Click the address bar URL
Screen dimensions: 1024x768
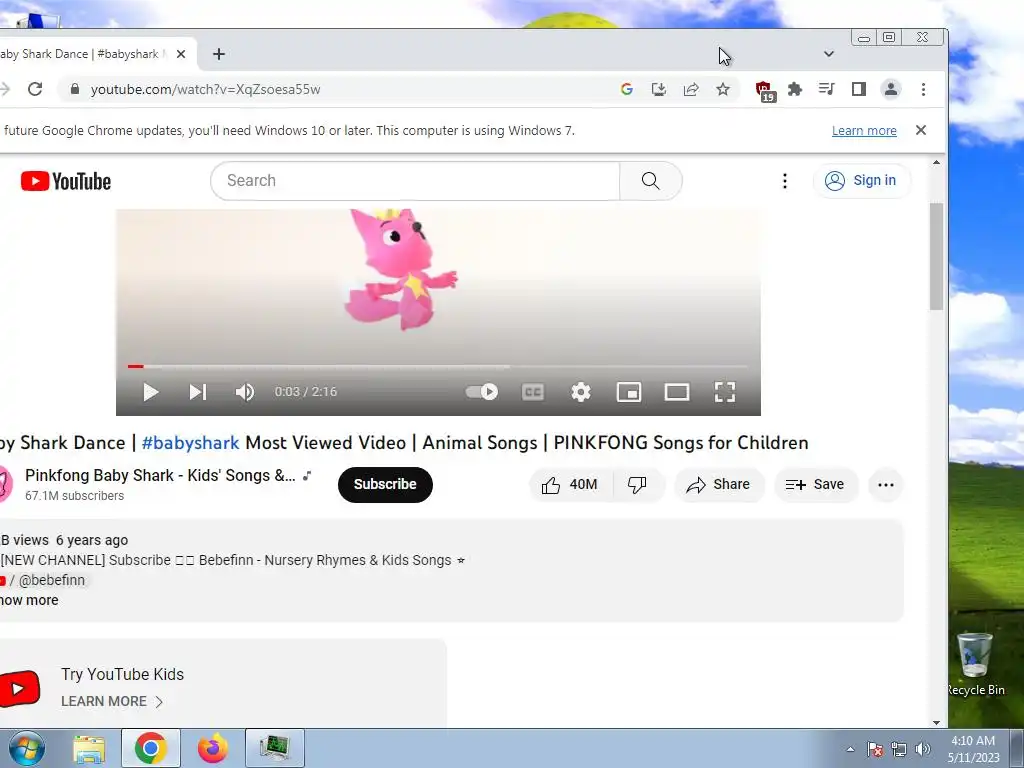(x=205, y=89)
